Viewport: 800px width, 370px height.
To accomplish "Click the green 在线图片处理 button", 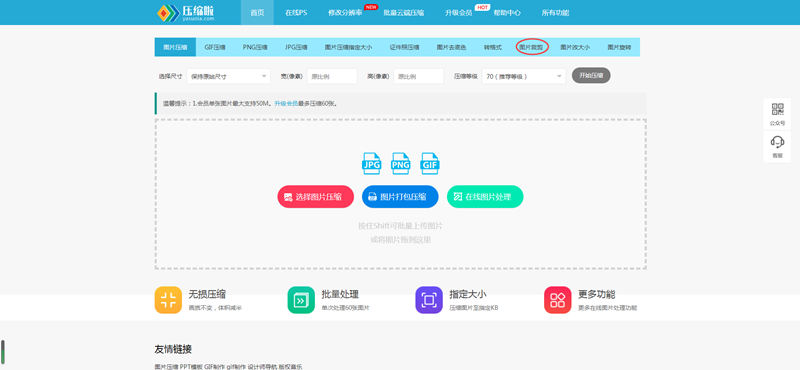I will pos(485,196).
